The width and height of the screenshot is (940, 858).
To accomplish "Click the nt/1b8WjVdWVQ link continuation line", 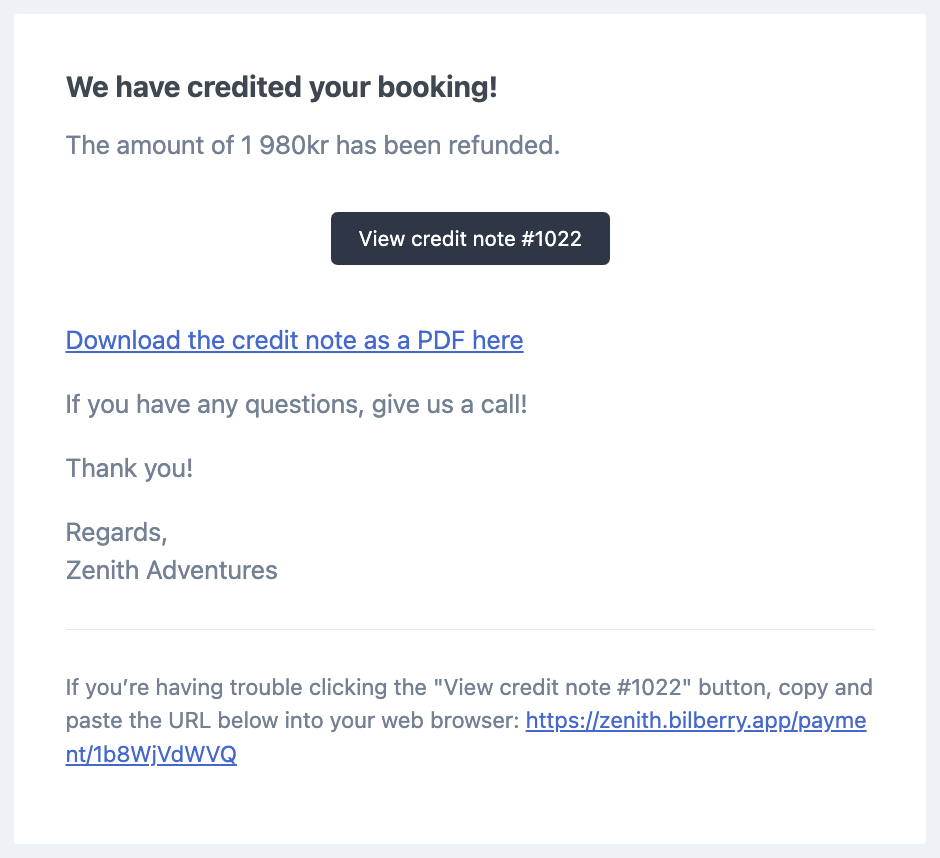I will pyautogui.click(x=151, y=754).
